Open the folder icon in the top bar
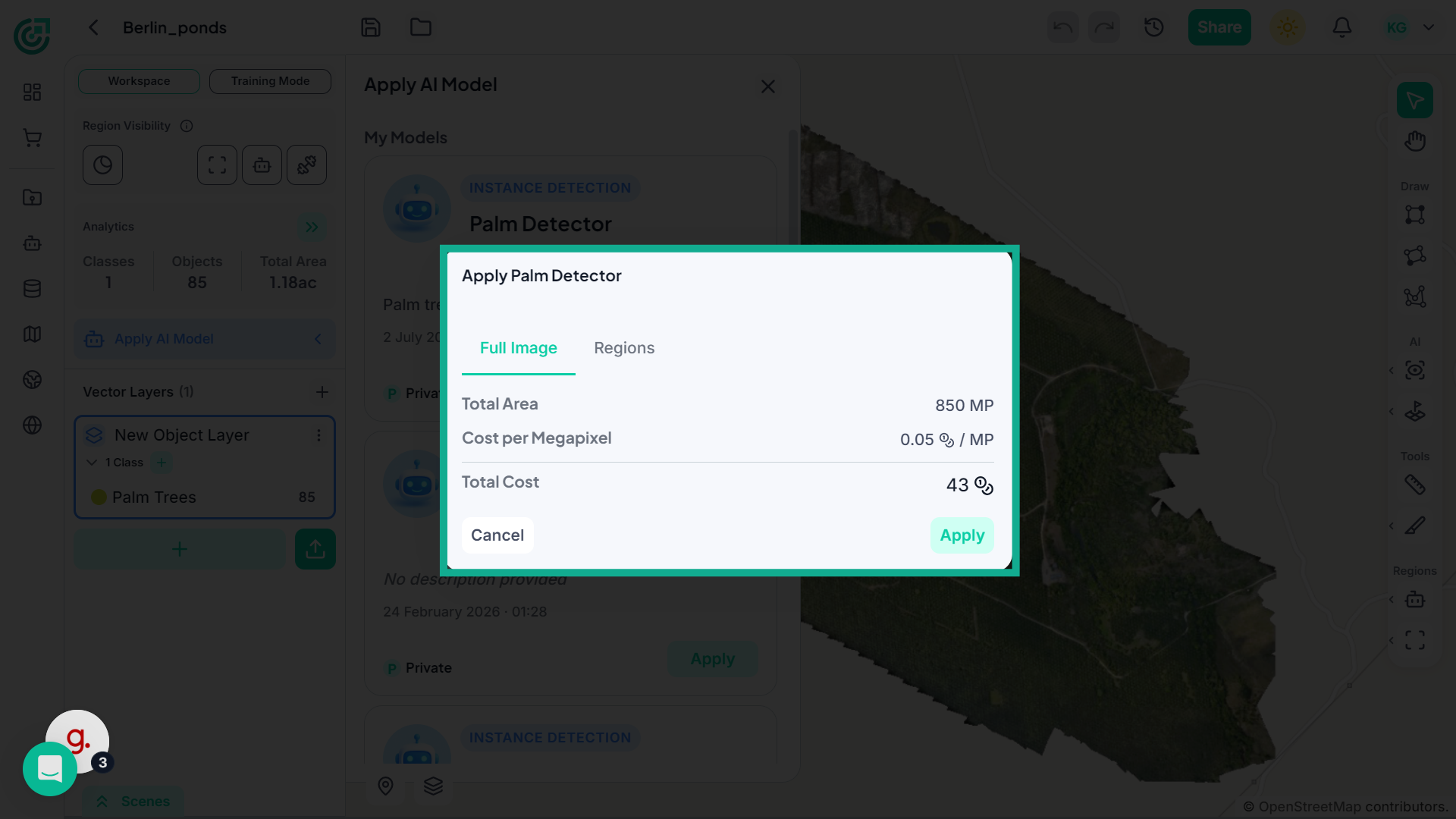The image size is (1456, 819). [x=421, y=27]
